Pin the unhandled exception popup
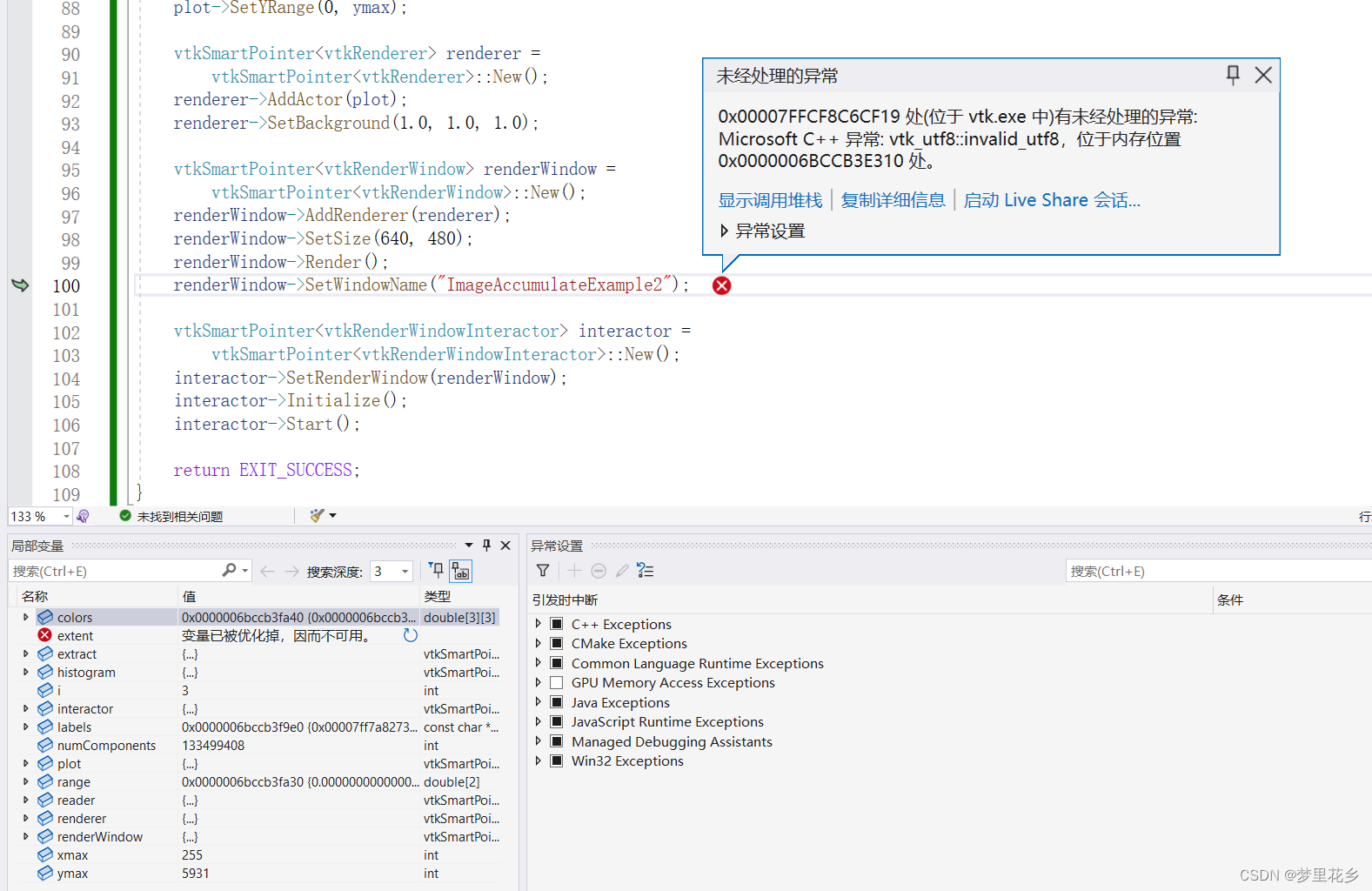 pos(1233,75)
